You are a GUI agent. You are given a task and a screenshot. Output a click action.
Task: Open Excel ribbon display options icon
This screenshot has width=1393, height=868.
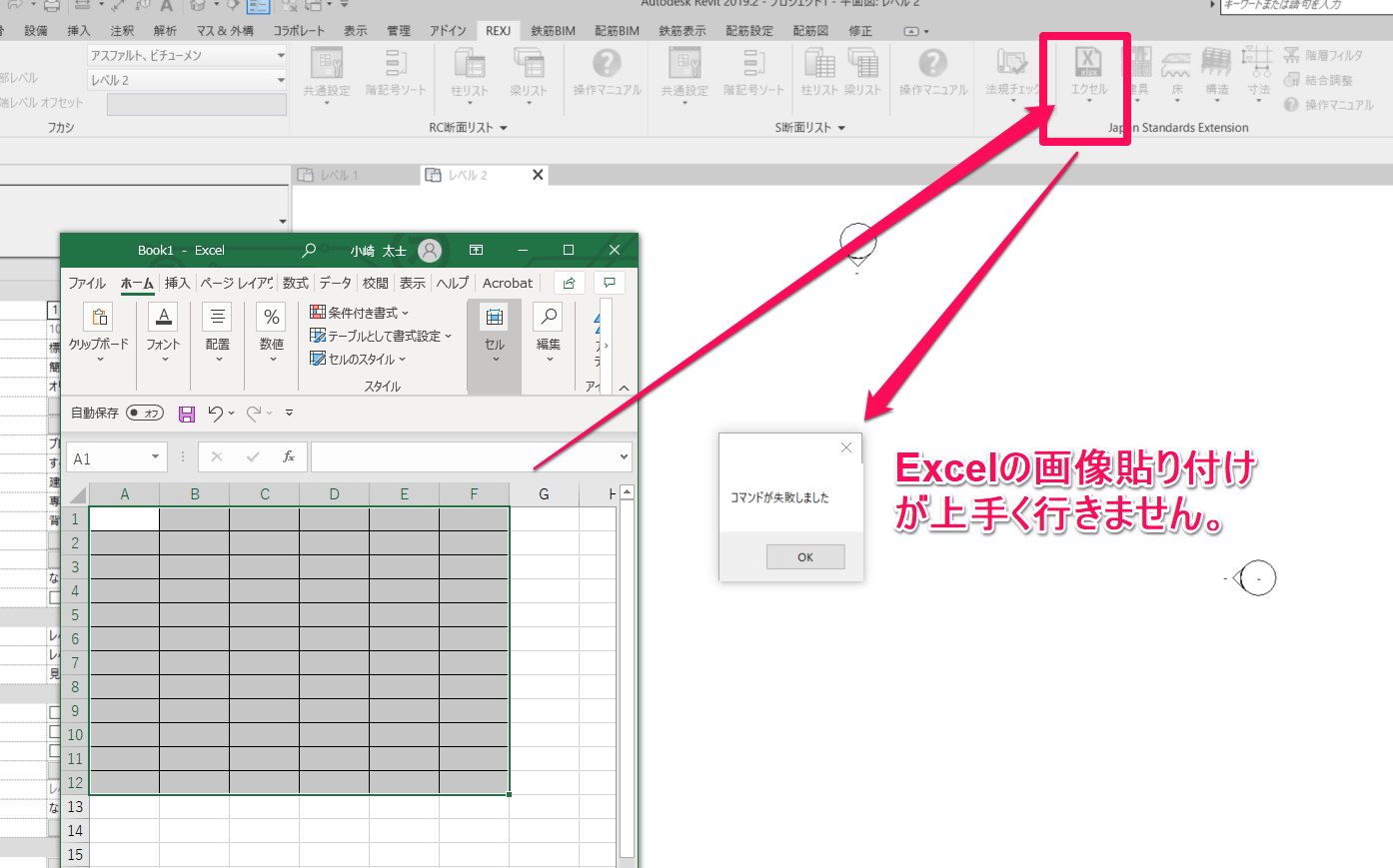477,250
